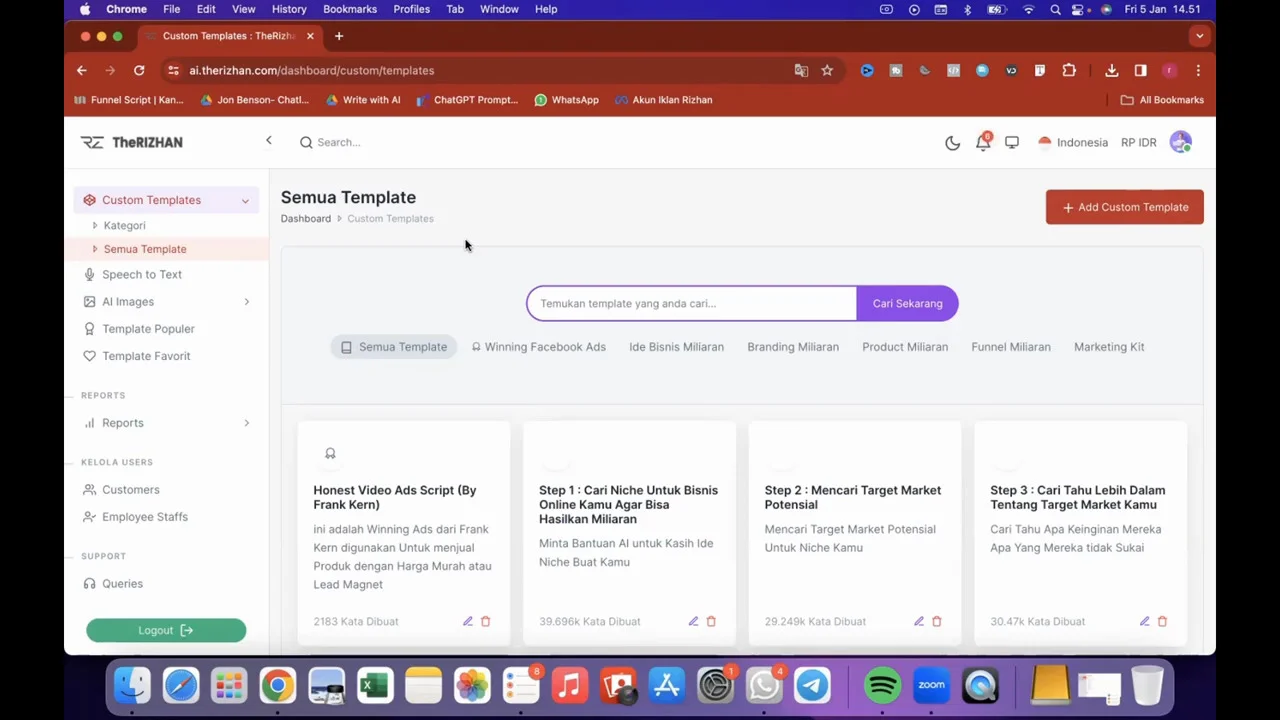Collapse the Custom Templates sidebar section

click(245, 200)
